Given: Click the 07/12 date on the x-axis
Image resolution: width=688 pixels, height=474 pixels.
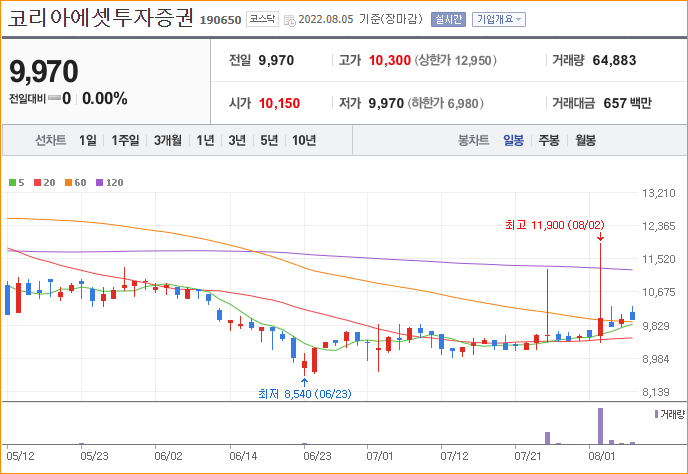Looking at the screenshot, I should point(454,456).
